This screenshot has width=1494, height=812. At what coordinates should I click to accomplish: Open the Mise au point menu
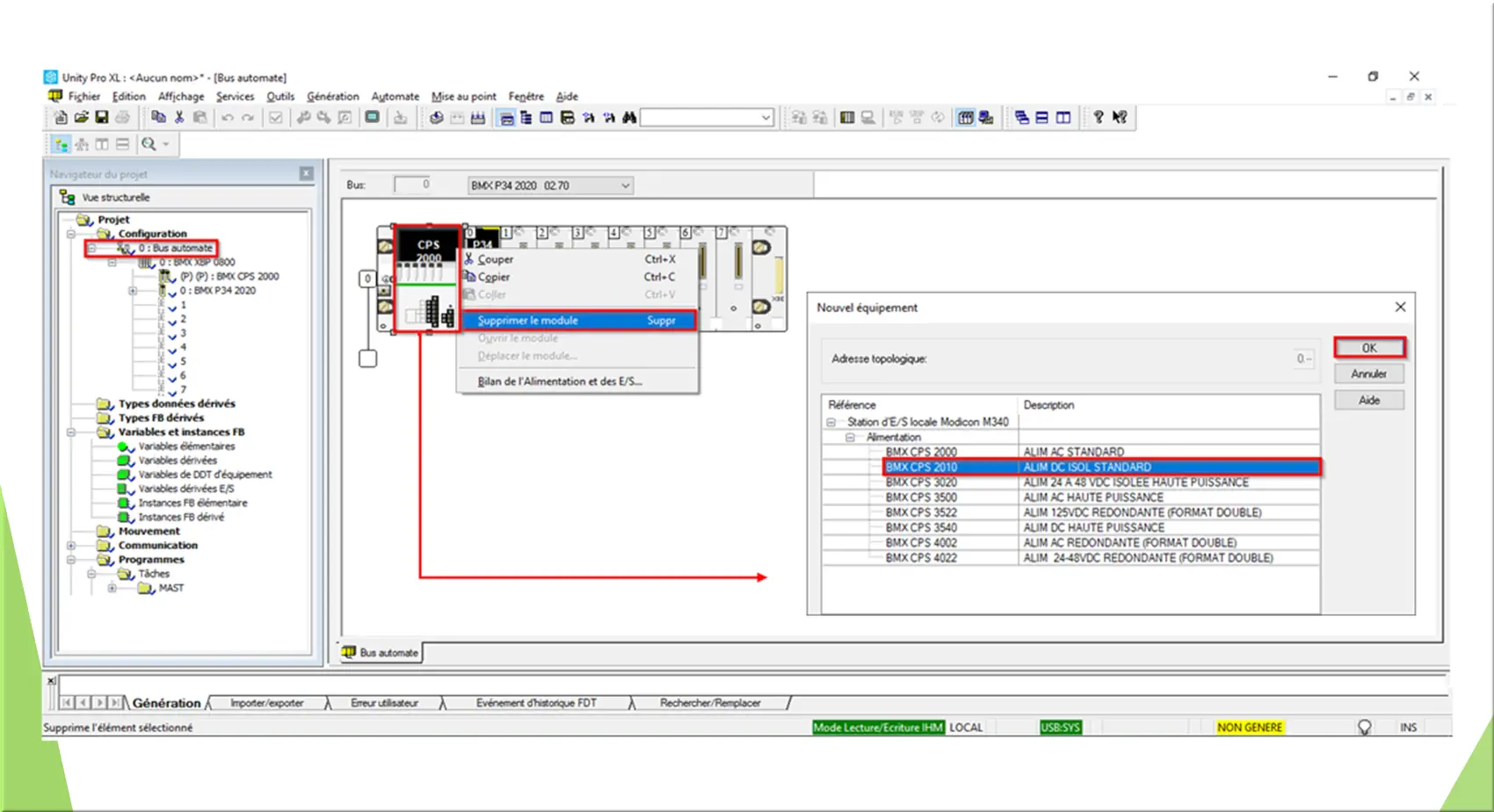pyautogui.click(x=464, y=97)
